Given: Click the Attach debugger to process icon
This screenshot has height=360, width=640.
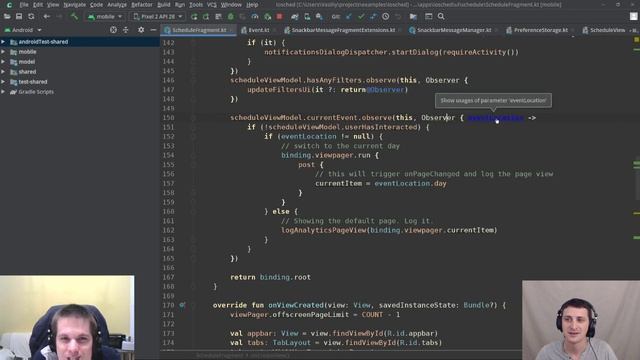Looking at the screenshot, I should [267, 17].
